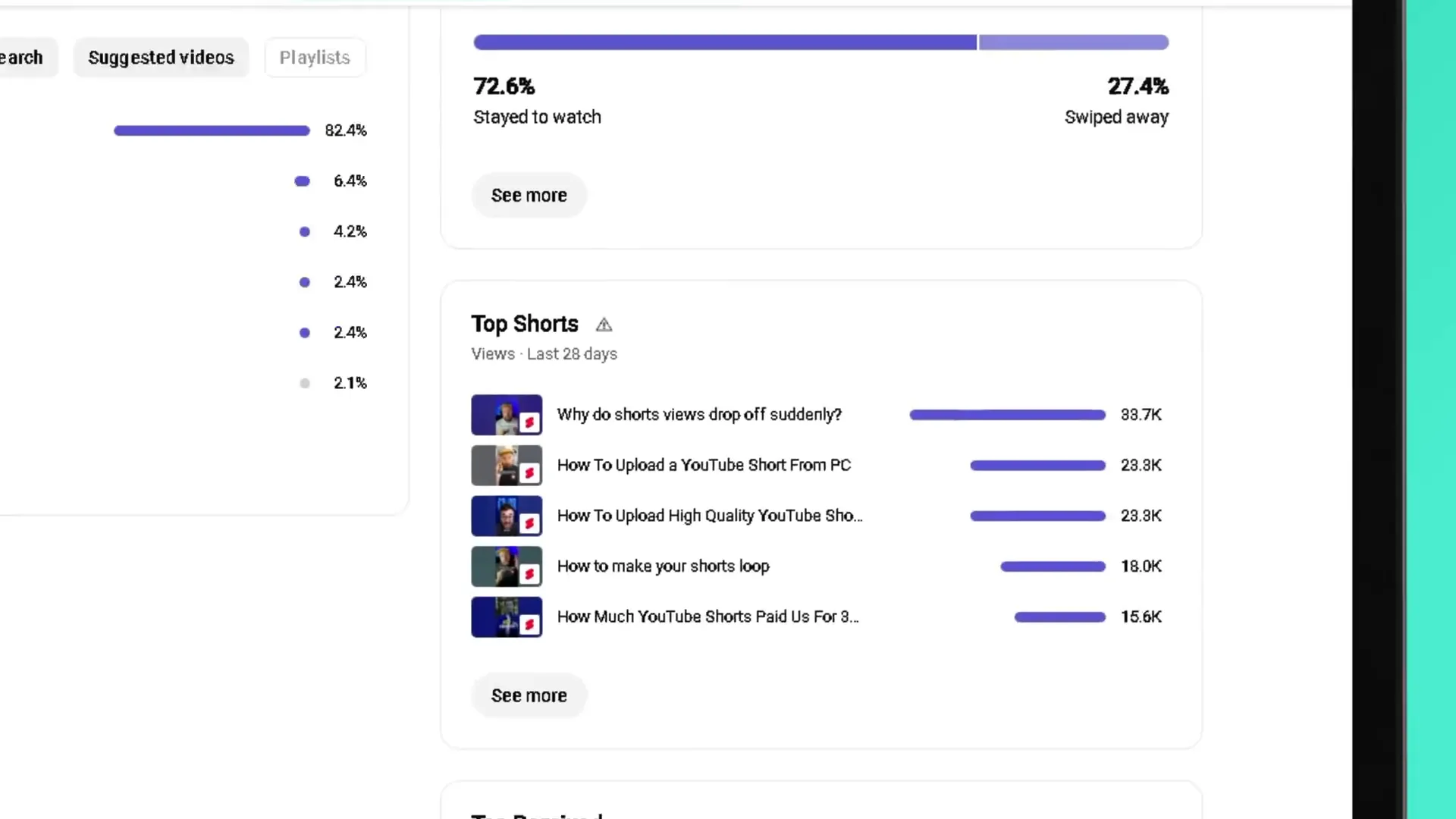Switch to the partially visible Search tab
Viewport: 1456px width, 819px height.
tap(23, 58)
